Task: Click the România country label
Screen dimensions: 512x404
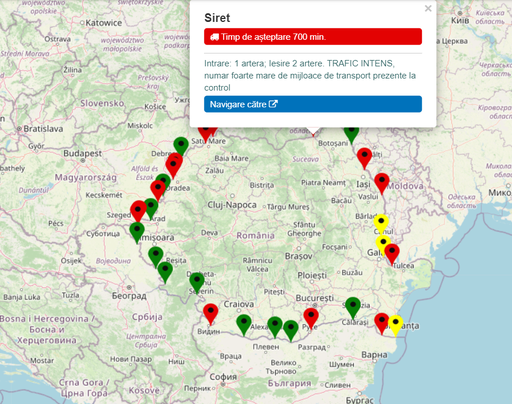Action: 255,236
